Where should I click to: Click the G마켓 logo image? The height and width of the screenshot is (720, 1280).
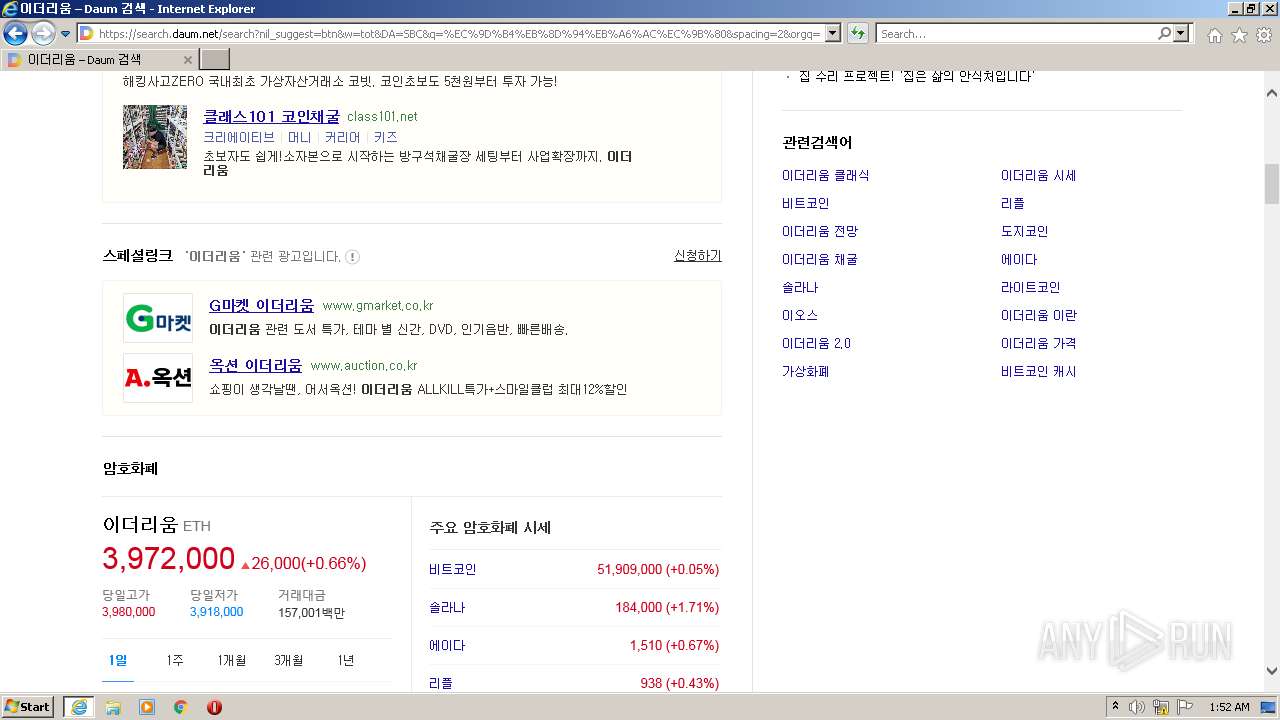point(158,319)
